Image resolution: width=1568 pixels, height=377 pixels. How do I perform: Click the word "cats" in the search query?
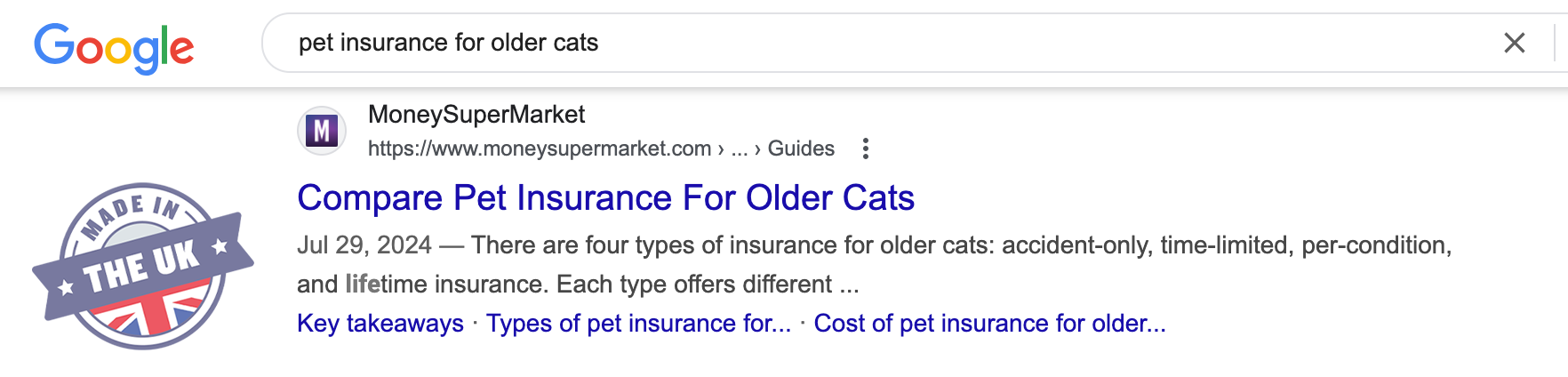(x=576, y=43)
